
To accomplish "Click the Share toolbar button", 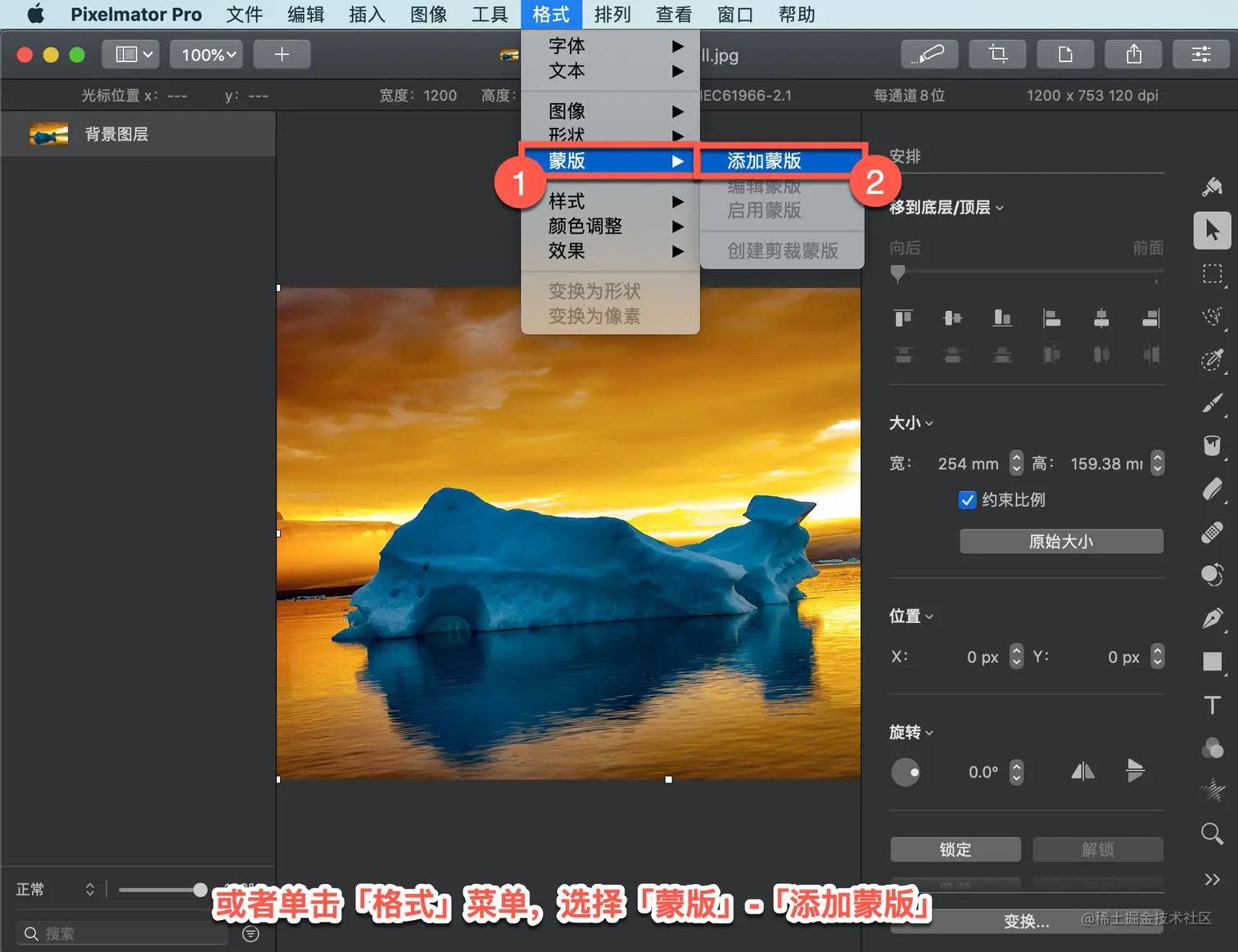I will click(1133, 54).
